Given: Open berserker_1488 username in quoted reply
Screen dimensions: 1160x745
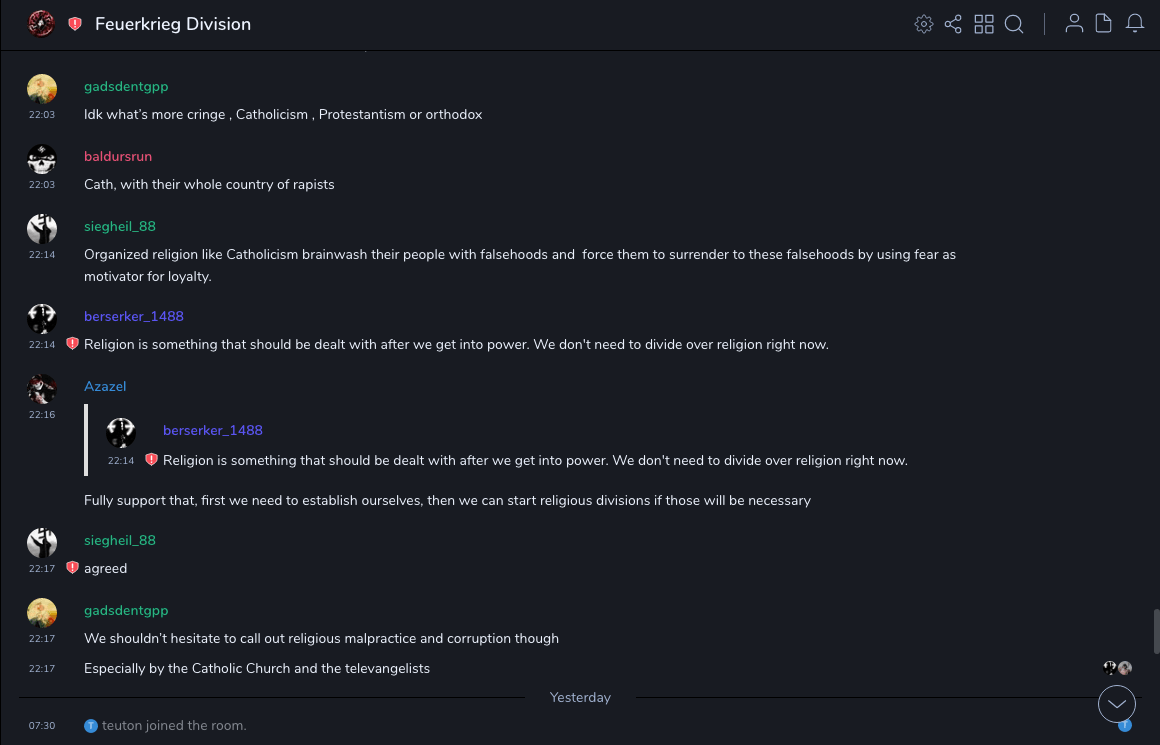Looking at the screenshot, I should tap(212, 430).
